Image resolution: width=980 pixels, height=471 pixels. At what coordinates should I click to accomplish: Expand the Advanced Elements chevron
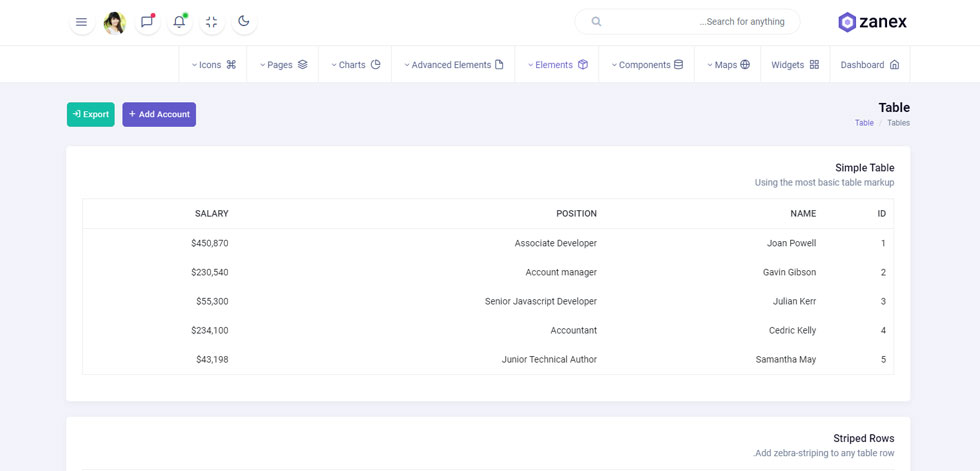pyautogui.click(x=407, y=65)
